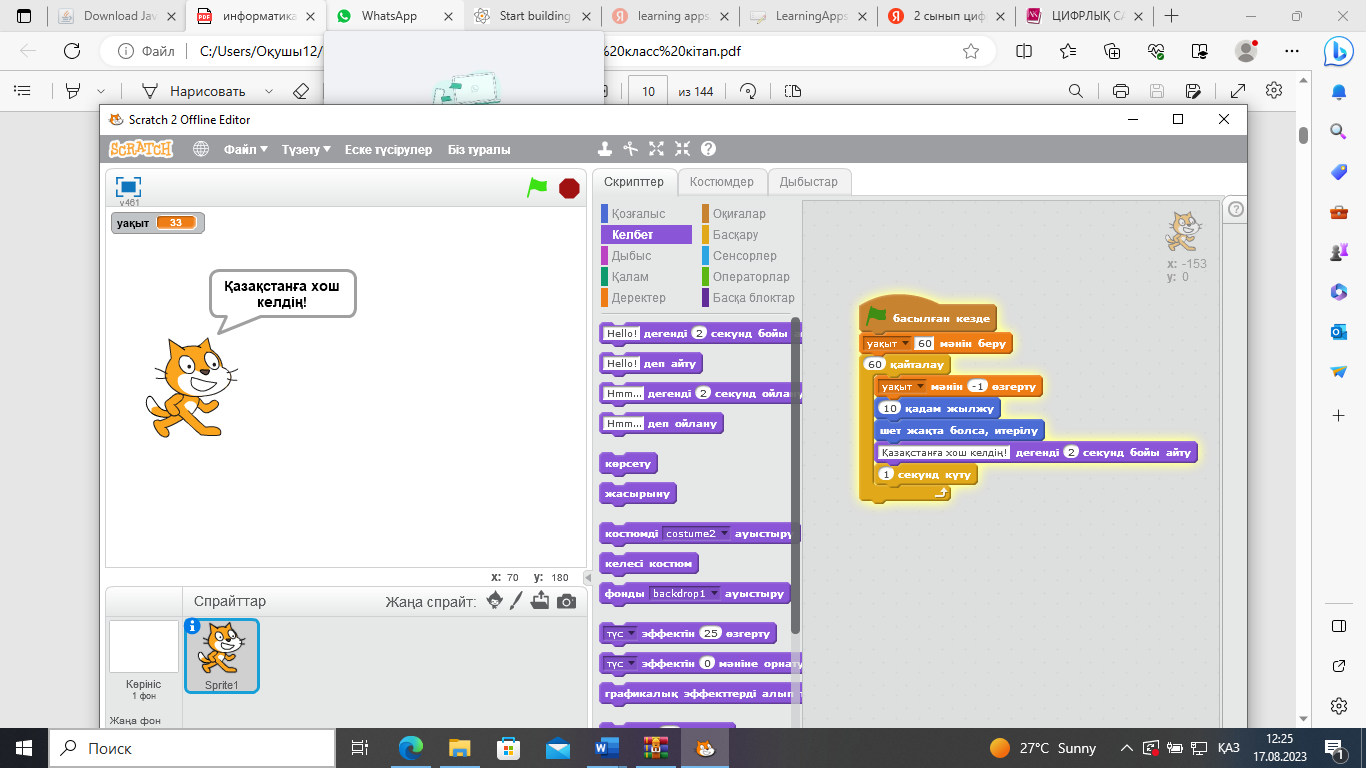Open PDF settings gear icon
Image resolution: width=1366 pixels, height=768 pixels.
(x=1274, y=91)
